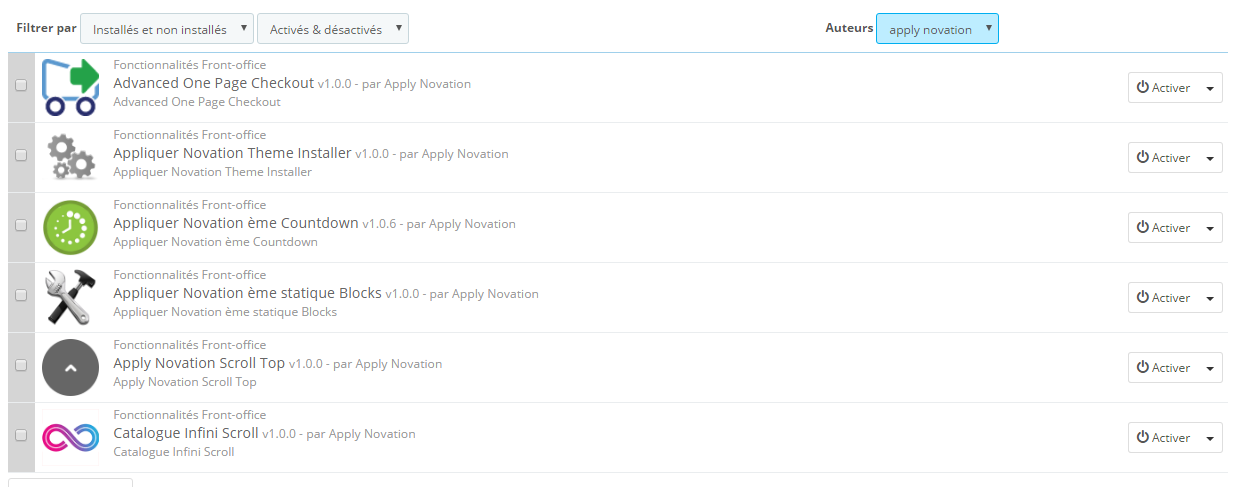
Task: Click the 'Advanced One Page Checkout' module title
Action: pos(214,83)
